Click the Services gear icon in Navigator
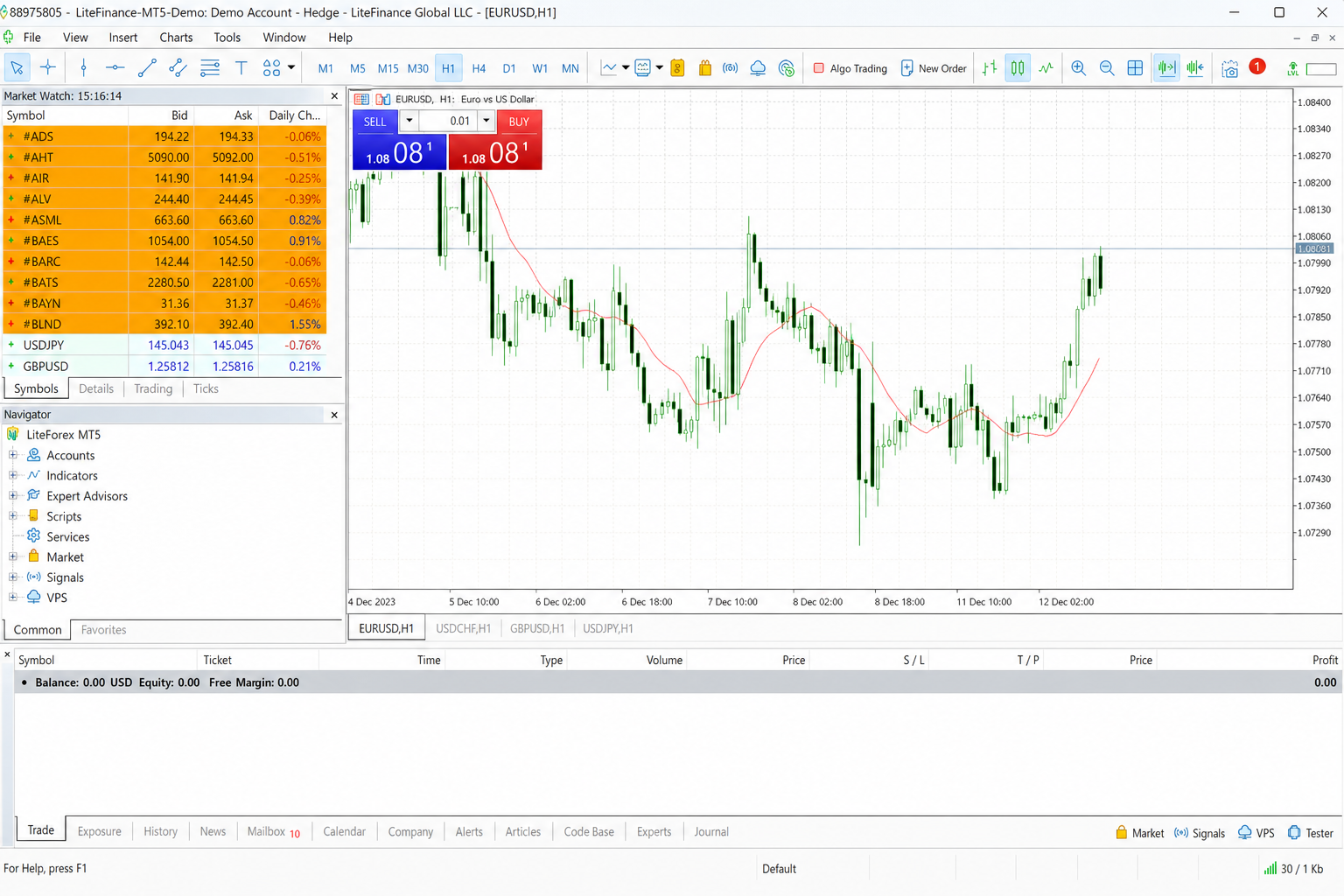The height and width of the screenshot is (896, 1344). click(34, 535)
